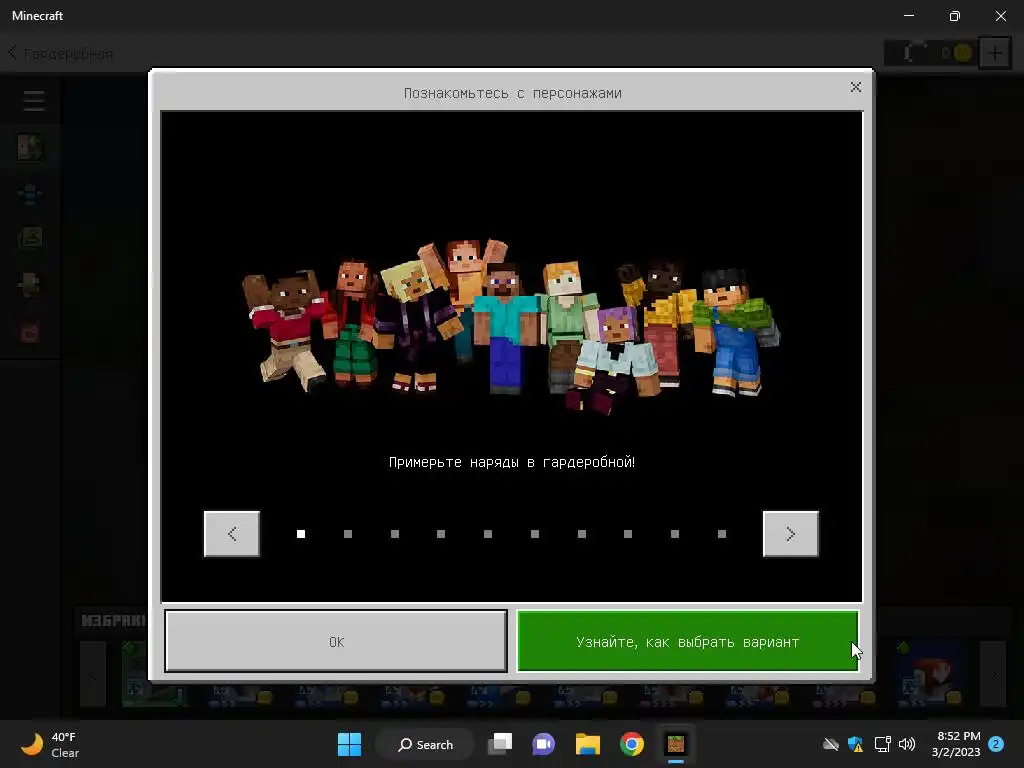This screenshot has height=768, width=1024.
Task: Open the notification badge showing 2
Action: tap(996, 744)
